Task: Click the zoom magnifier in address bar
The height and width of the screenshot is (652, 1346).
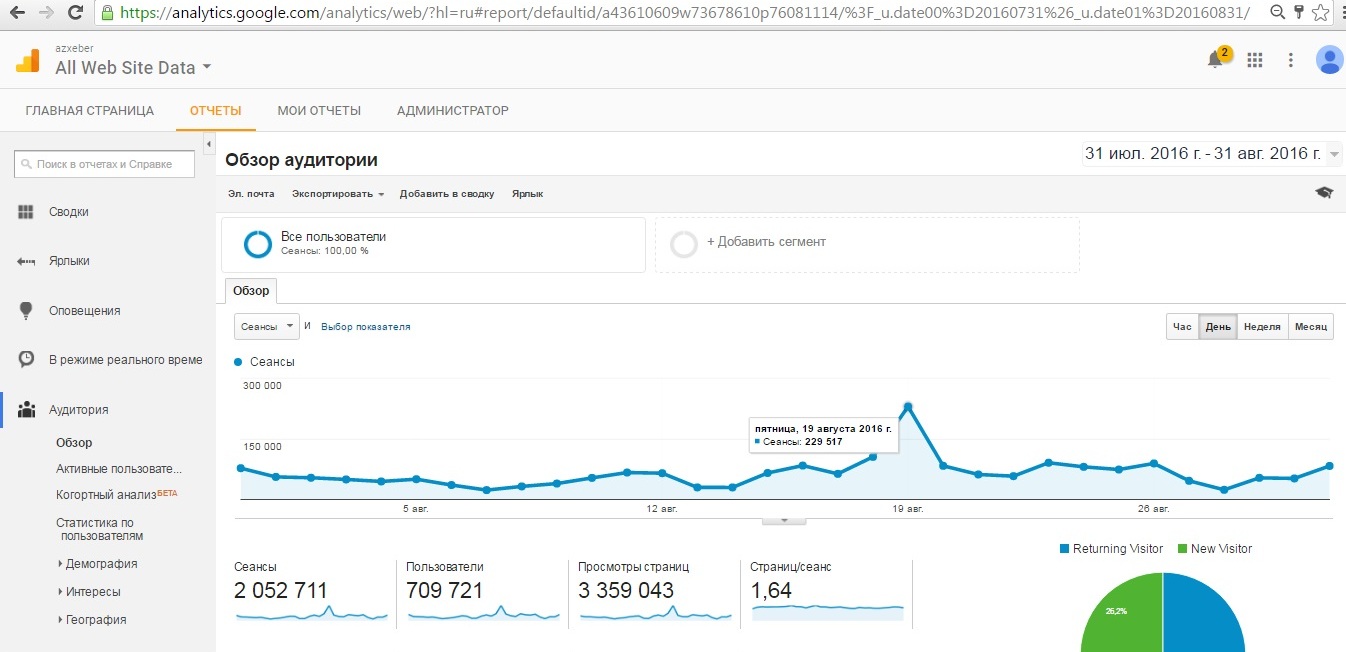Action: (1277, 13)
